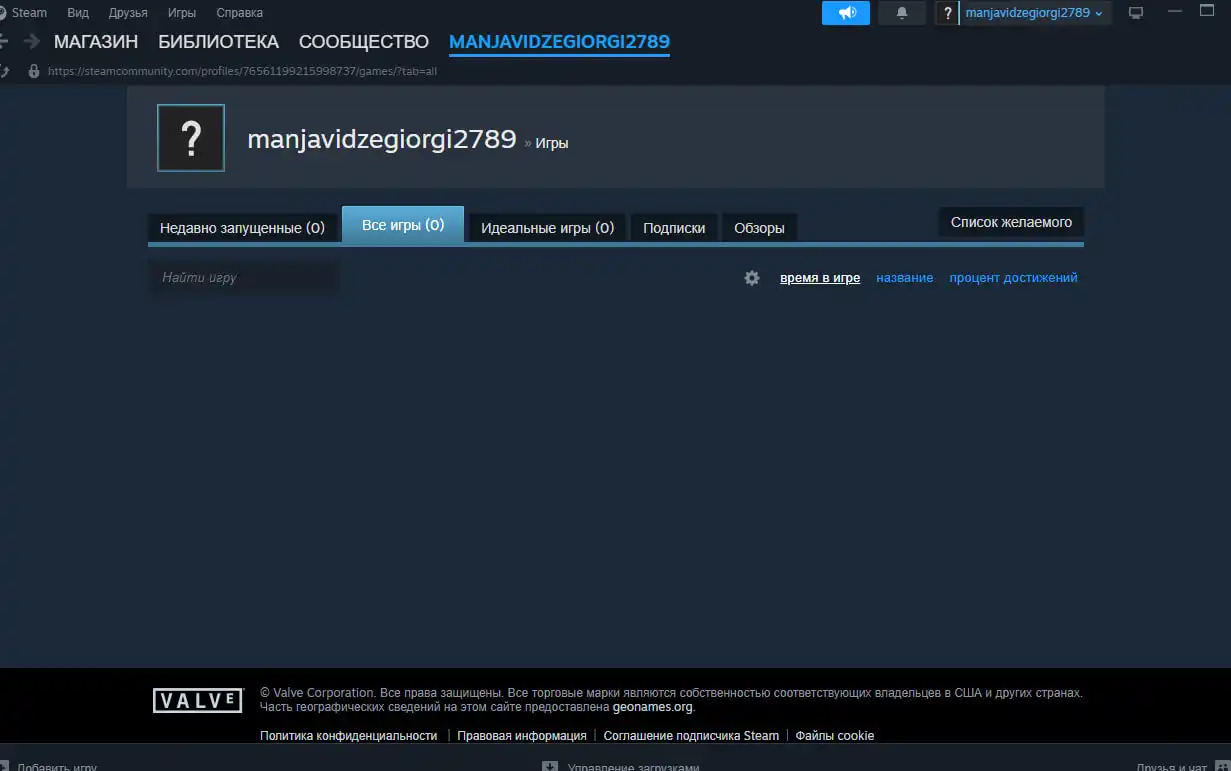
Task: Go forward with the navigation arrow
Action: coord(32,41)
